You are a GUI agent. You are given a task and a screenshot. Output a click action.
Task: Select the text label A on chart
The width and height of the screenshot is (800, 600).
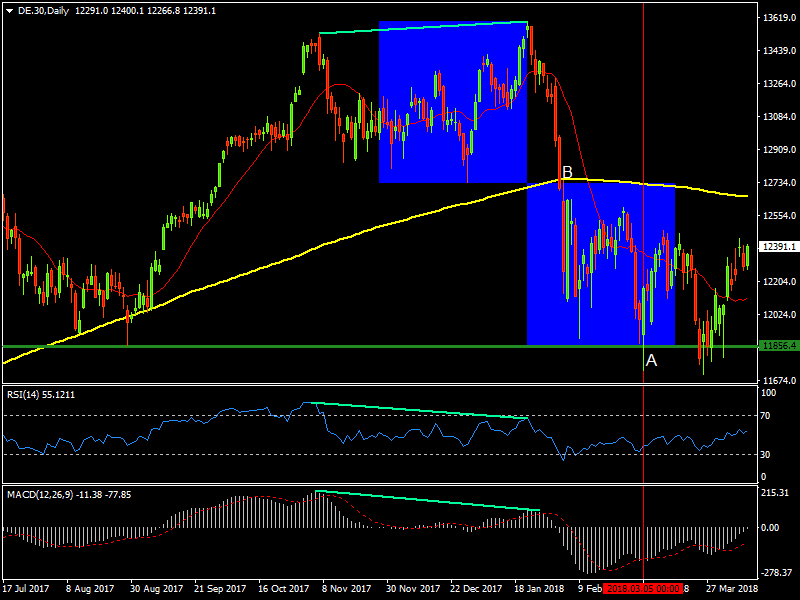pos(651,360)
